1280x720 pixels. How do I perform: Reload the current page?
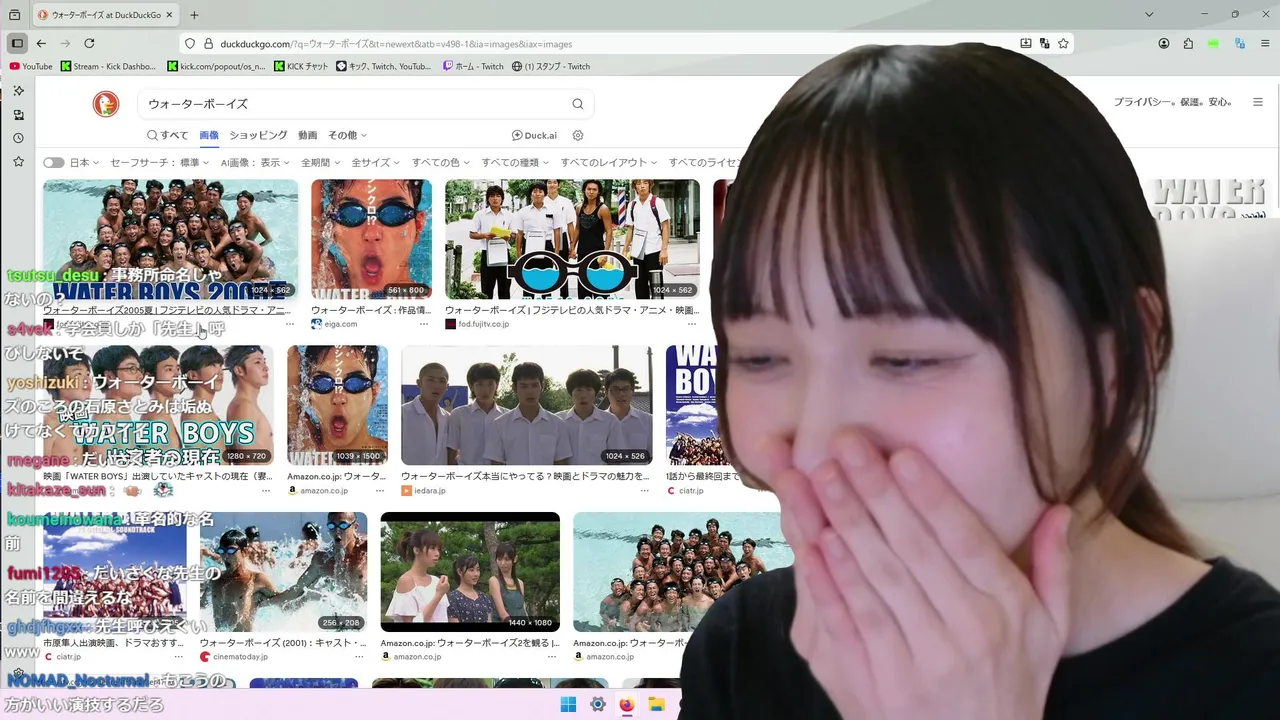[x=89, y=43]
